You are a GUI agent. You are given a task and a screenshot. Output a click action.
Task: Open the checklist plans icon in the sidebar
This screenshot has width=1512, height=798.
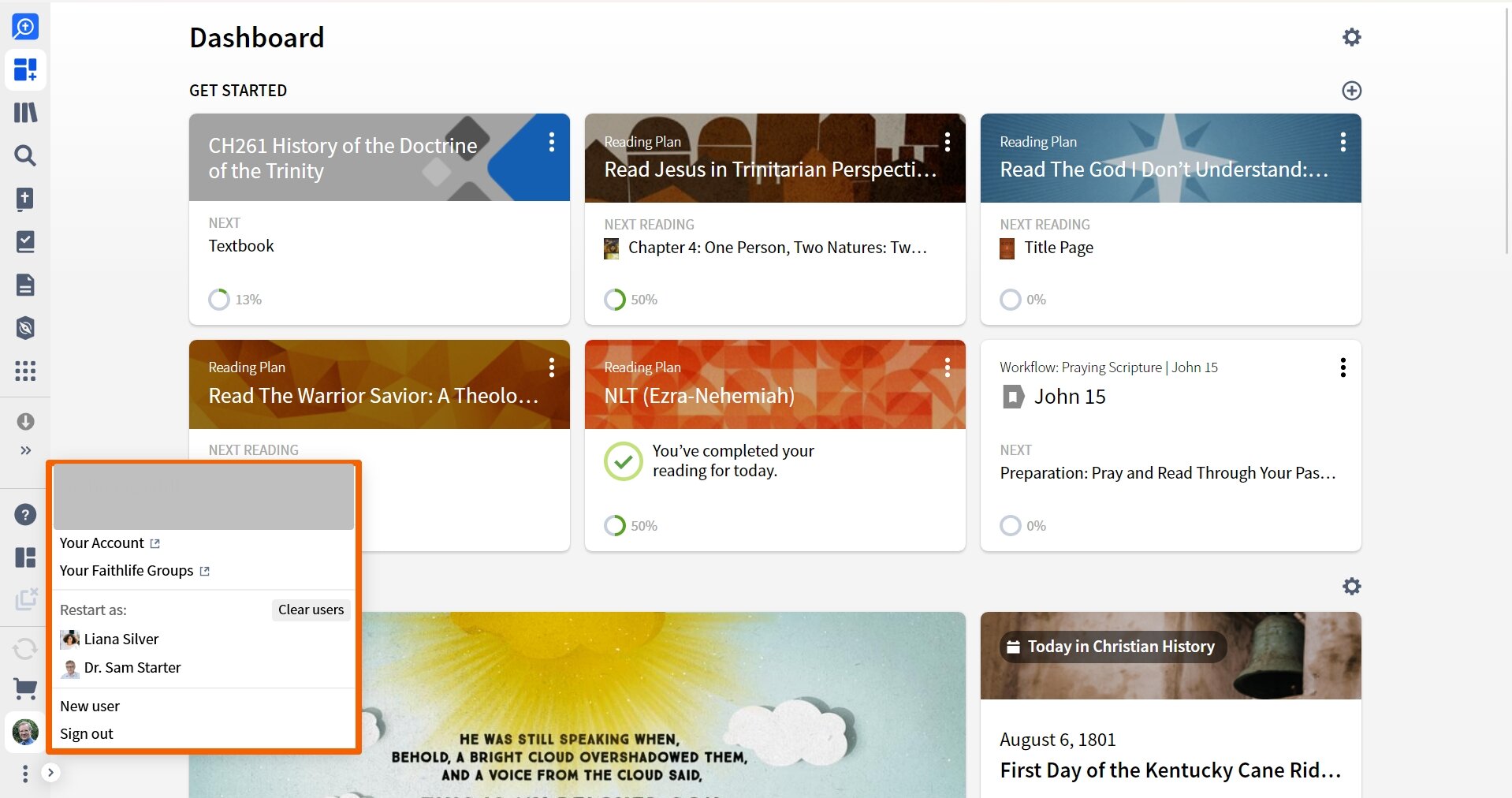(25, 241)
